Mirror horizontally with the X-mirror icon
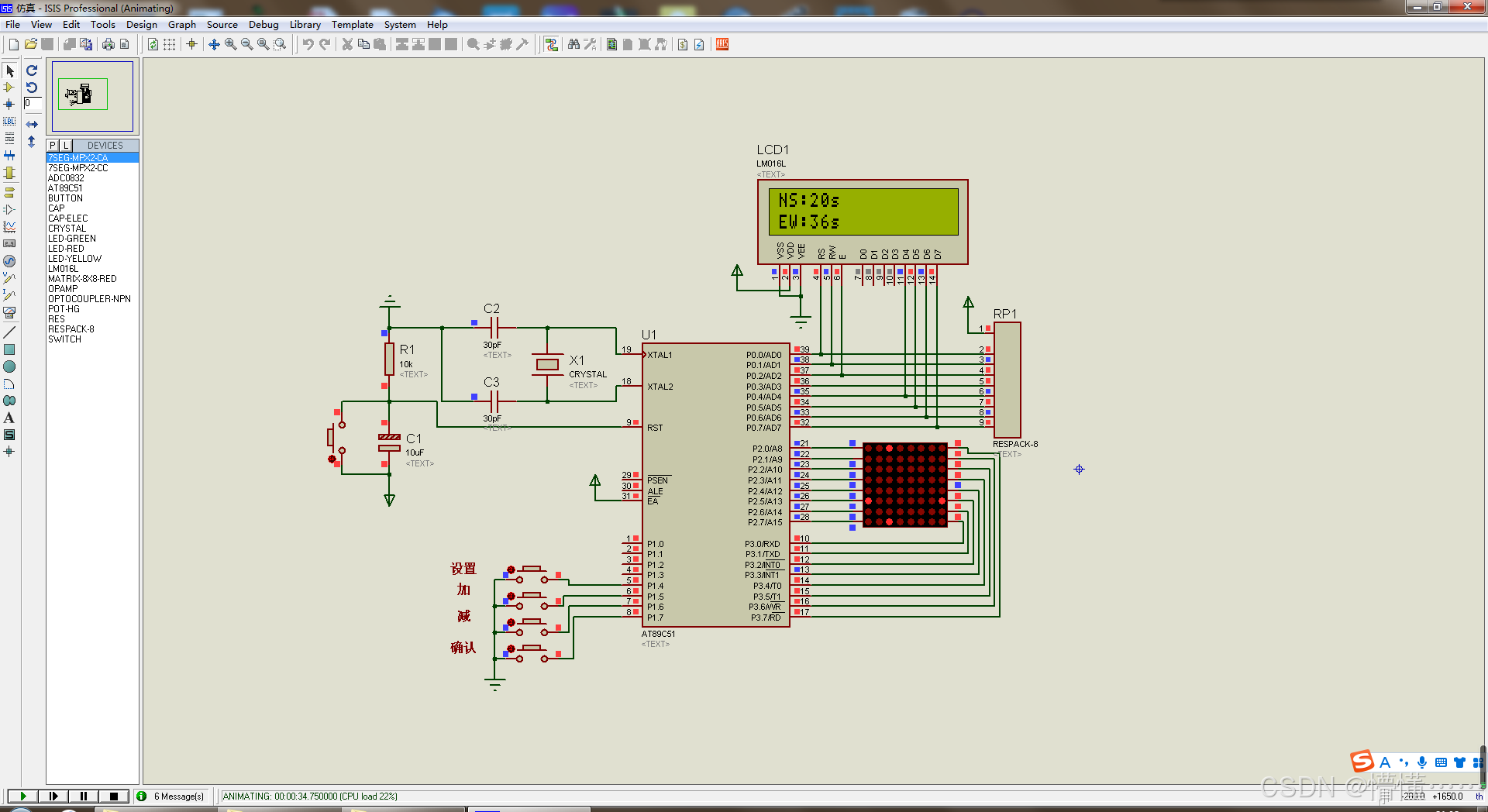The image size is (1488, 812). point(32,124)
